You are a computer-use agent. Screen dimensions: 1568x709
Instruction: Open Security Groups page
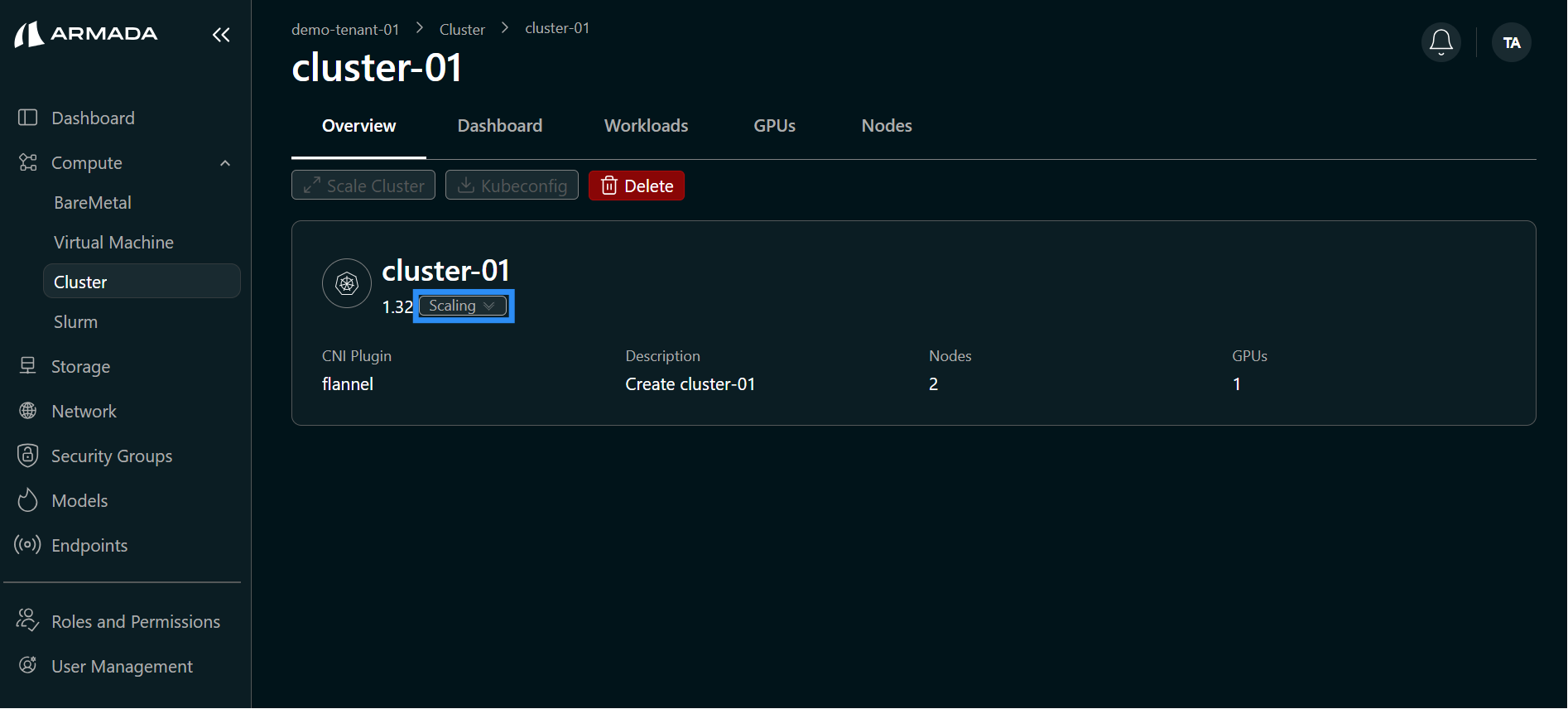click(112, 456)
